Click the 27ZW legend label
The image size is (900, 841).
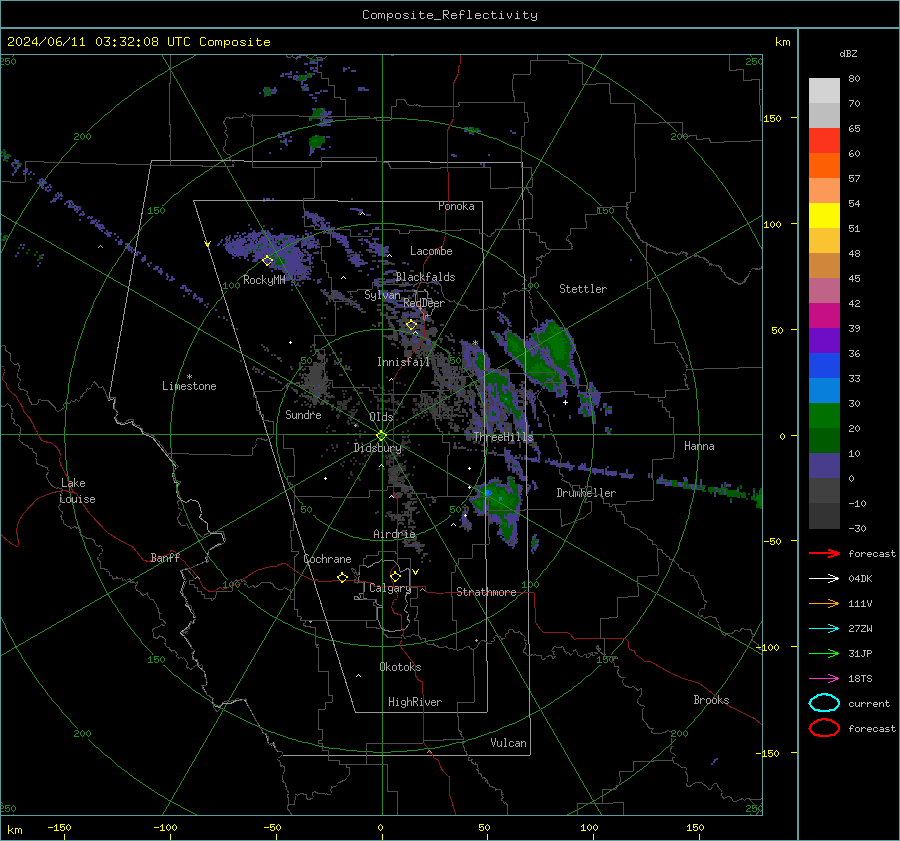point(860,629)
